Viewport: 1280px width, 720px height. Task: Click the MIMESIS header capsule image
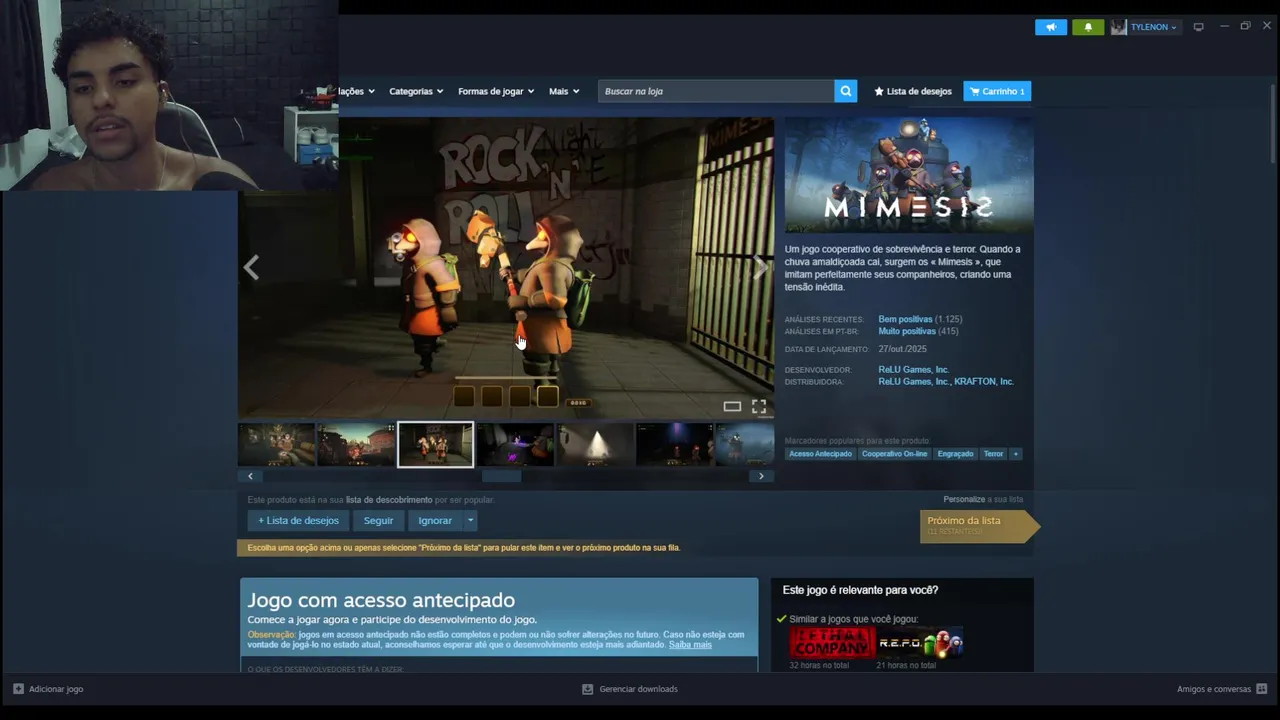click(909, 175)
